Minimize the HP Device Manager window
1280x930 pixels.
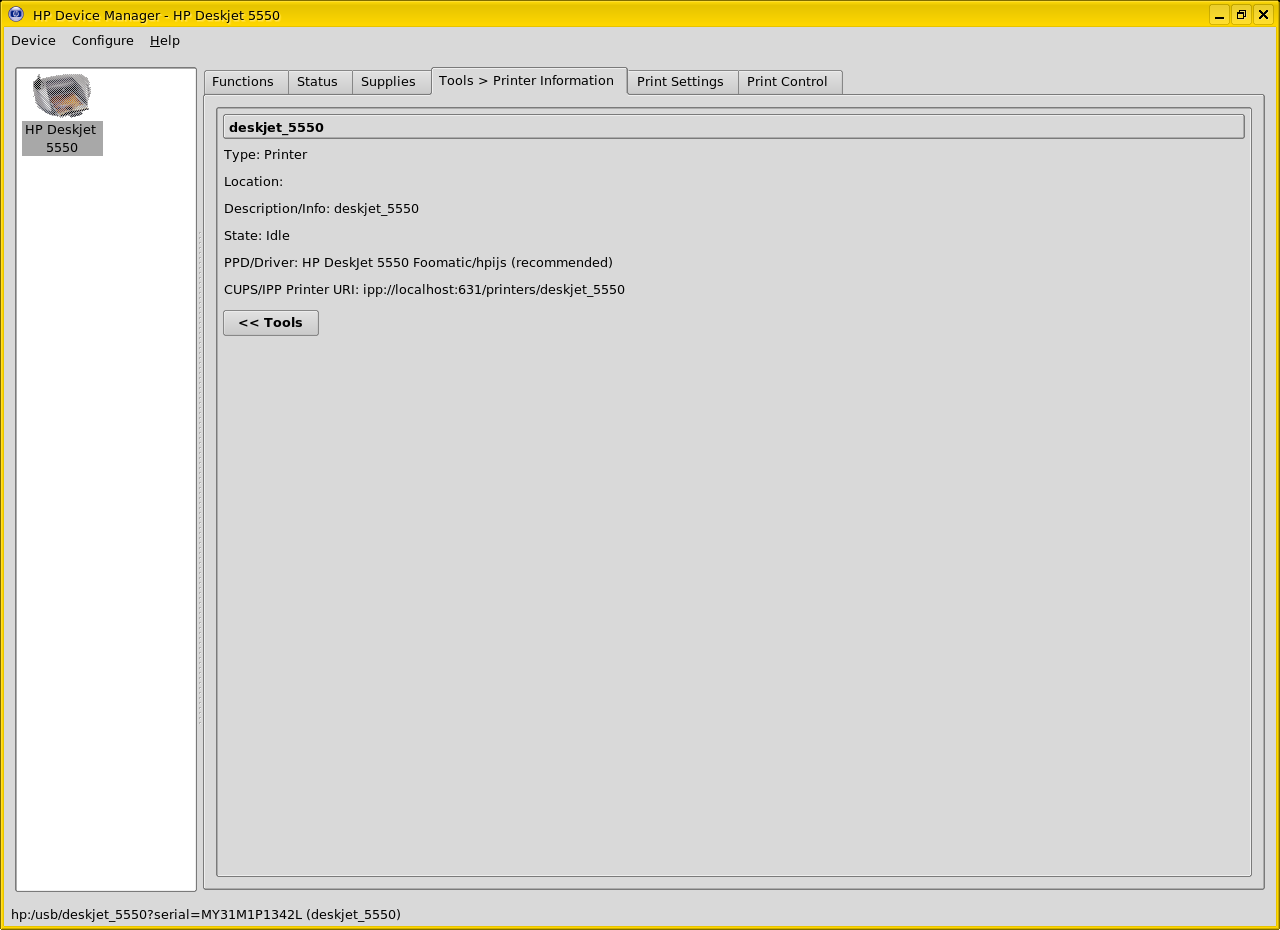coord(1219,15)
